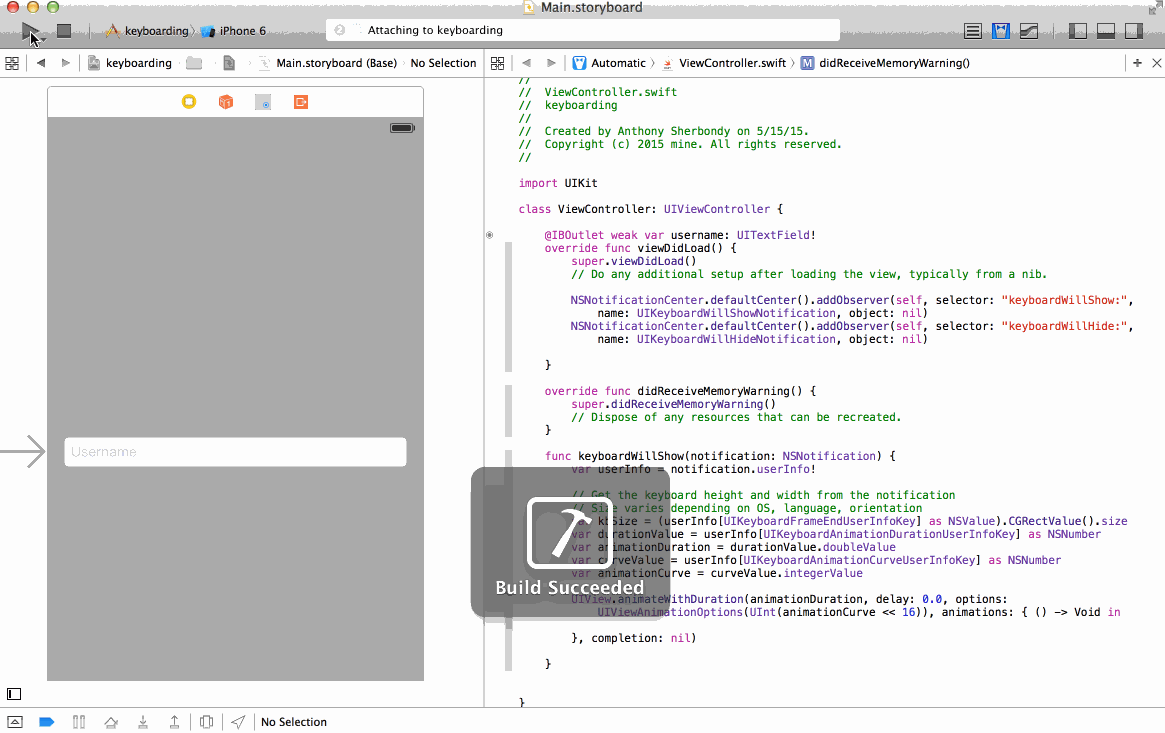Image resolution: width=1165 pixels, height=733 pixels.
Task: Click the 'completion: nil' line
Action: [634, 638]
